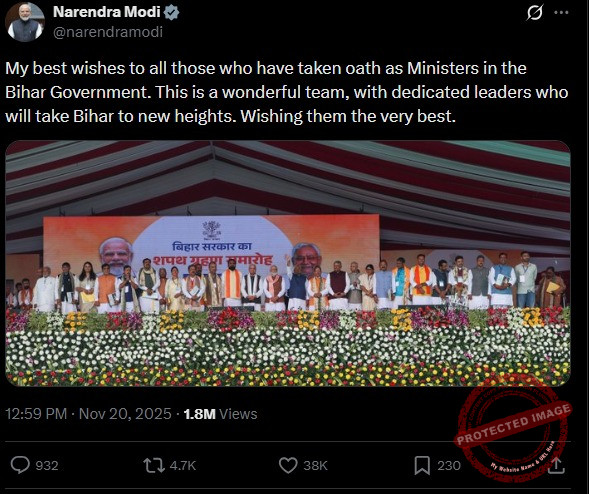View the 1.8M Views analytics
Viewport: 589px width, 494px height.
(x=220, y=414)
